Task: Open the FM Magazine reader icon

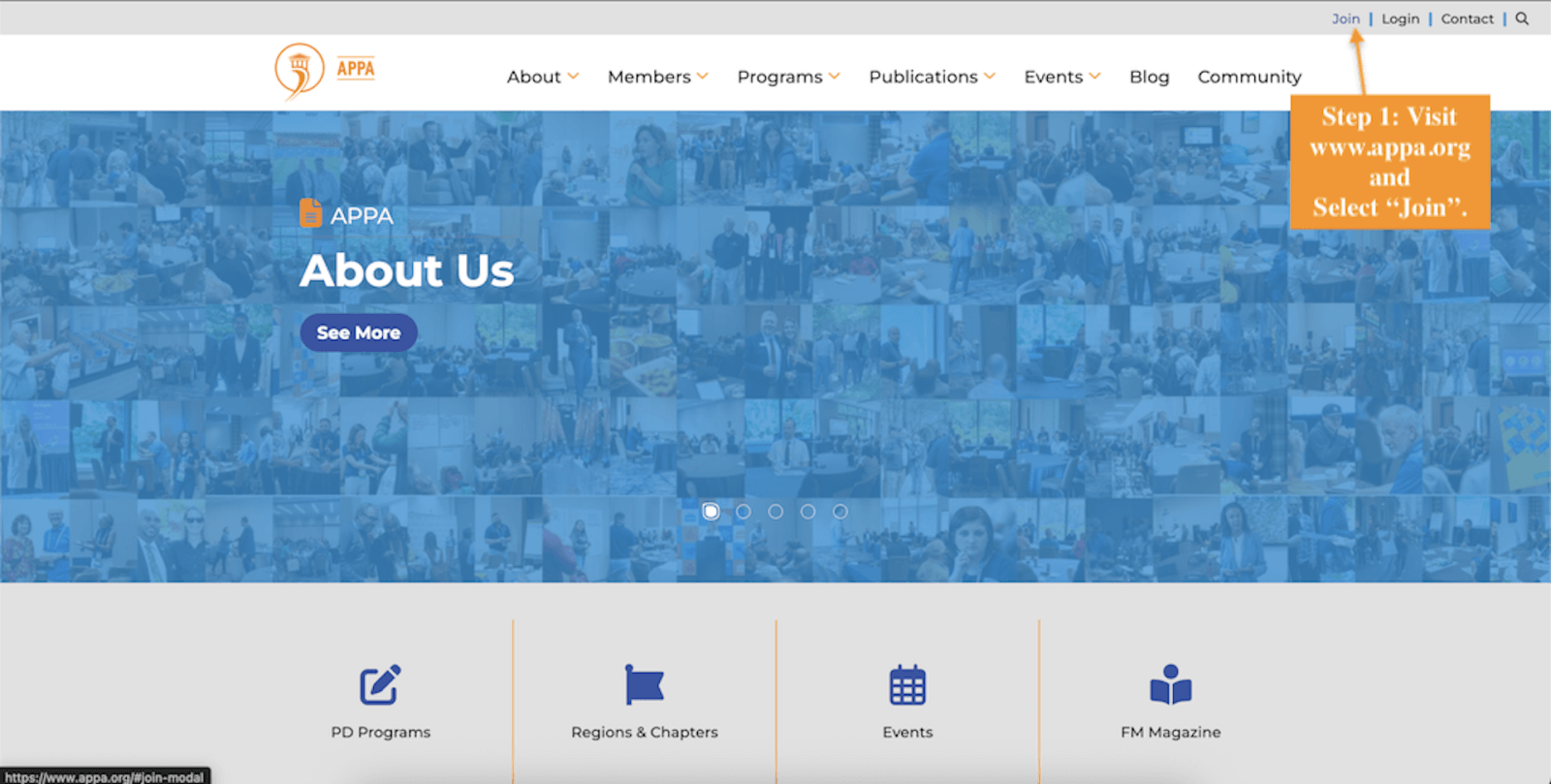Action: tap(1170, 685)
